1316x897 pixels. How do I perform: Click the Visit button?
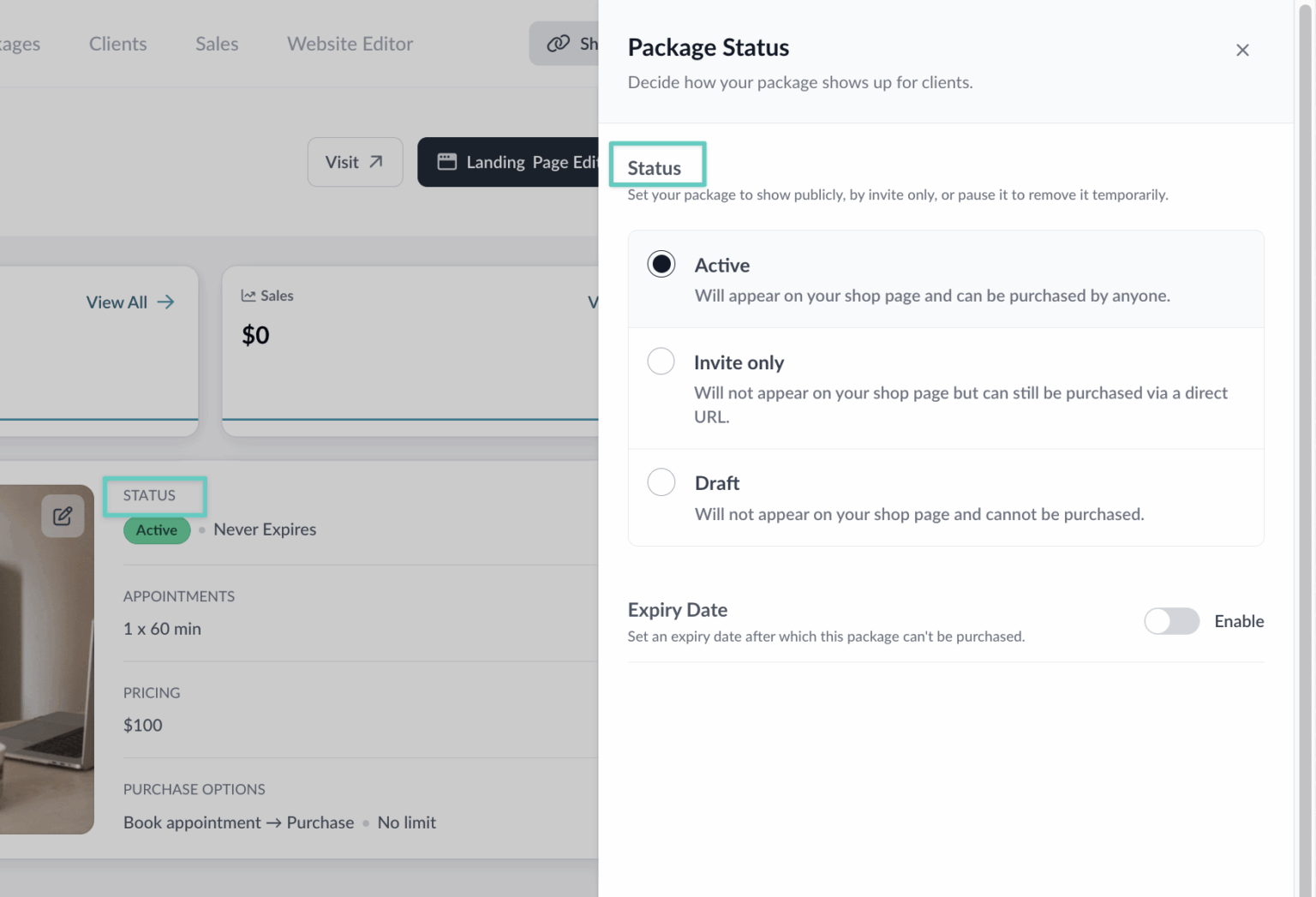click(x=354, y=161)
